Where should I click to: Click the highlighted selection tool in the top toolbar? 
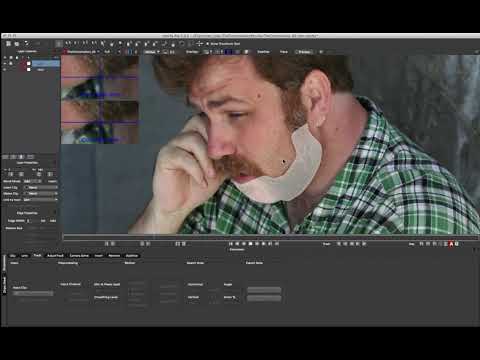(x=59, y=44)
